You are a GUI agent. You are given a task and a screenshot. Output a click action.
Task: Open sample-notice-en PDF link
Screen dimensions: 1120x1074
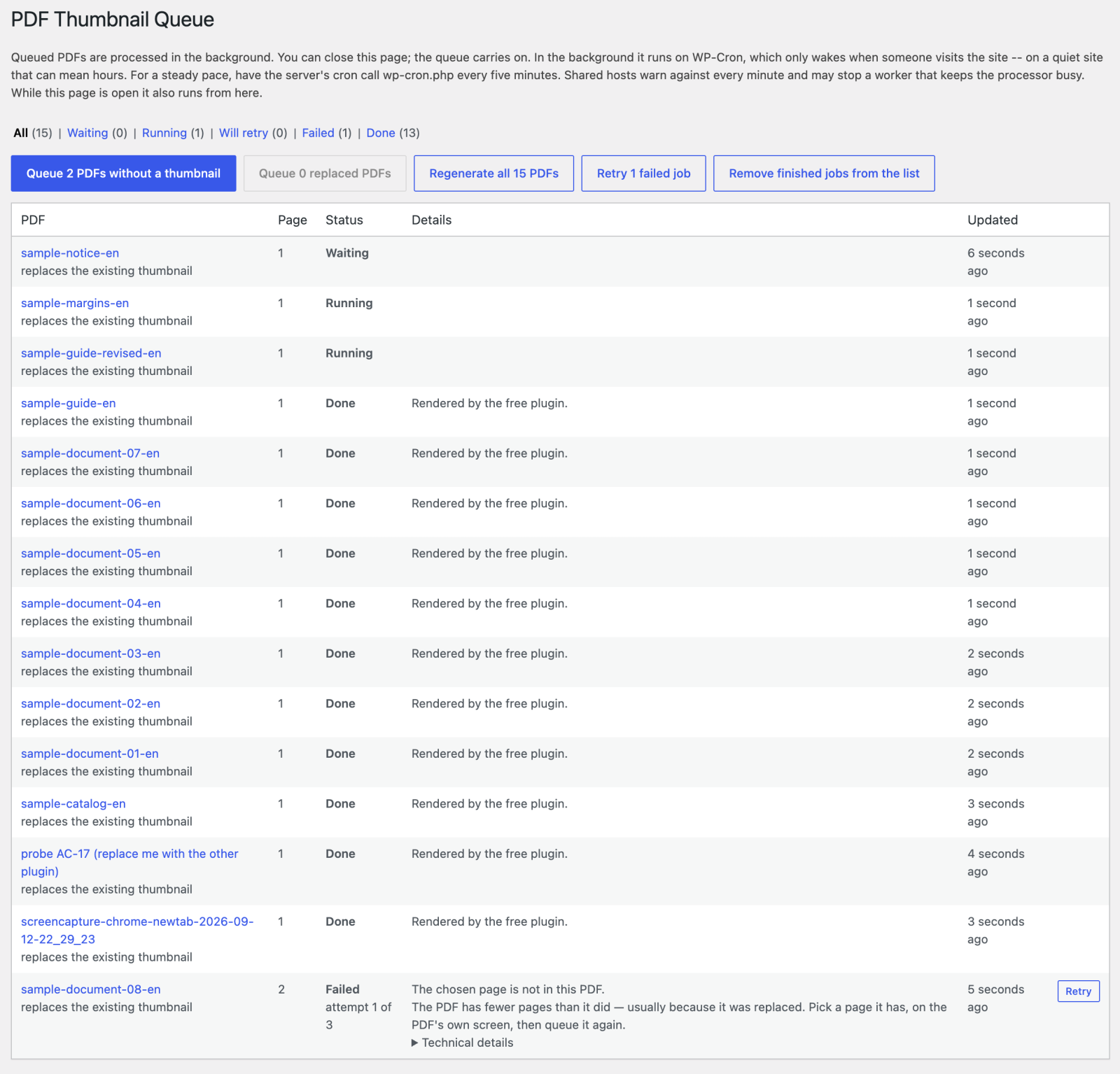pos(70,253)
